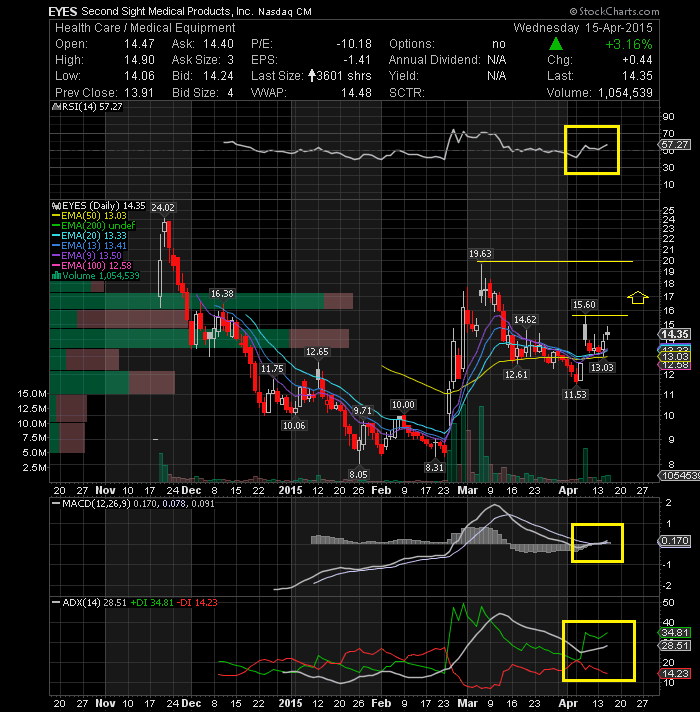
Task: Click the P/E value -10.18
Action: coord(354,44)
